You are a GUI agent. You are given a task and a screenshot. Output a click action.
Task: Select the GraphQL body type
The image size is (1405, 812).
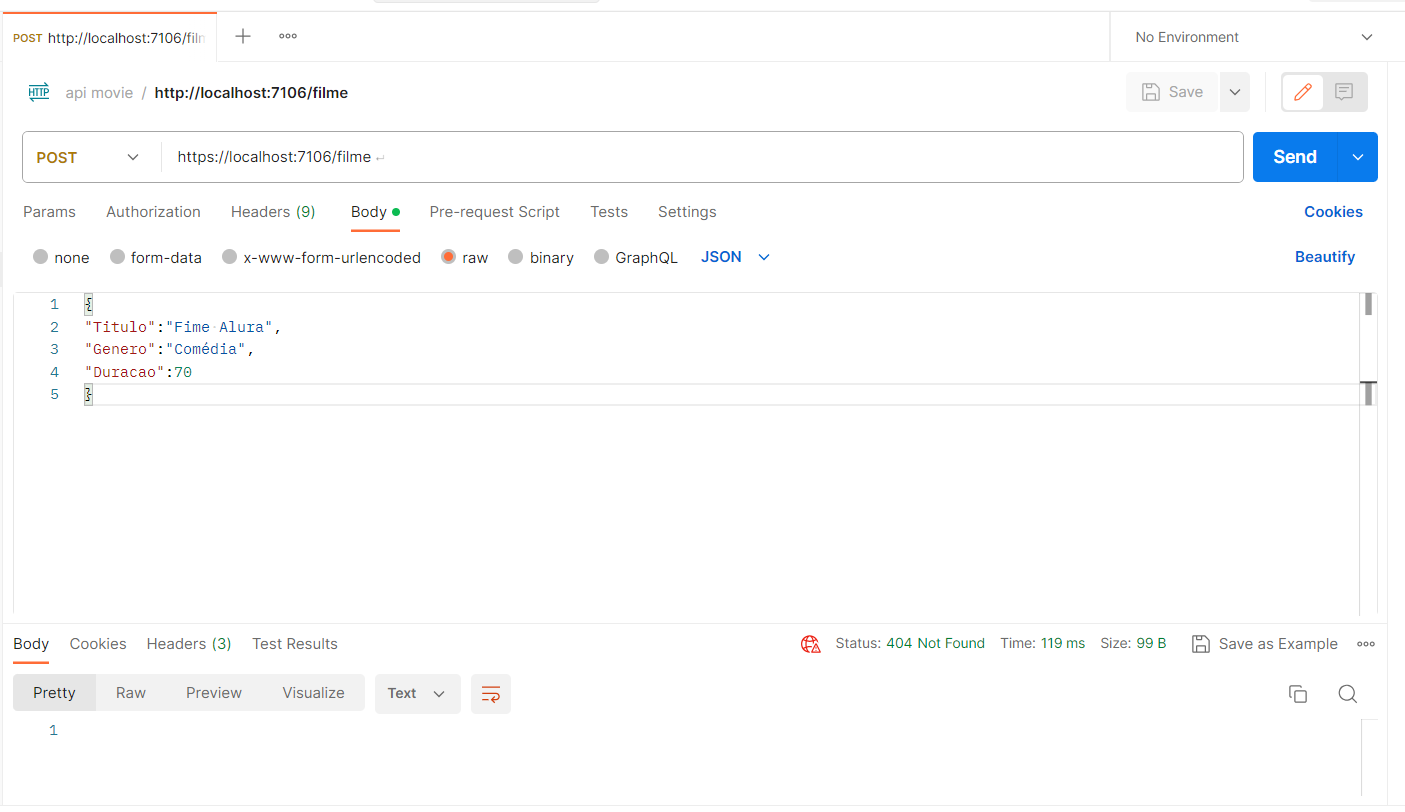click(x=636, y=257)
